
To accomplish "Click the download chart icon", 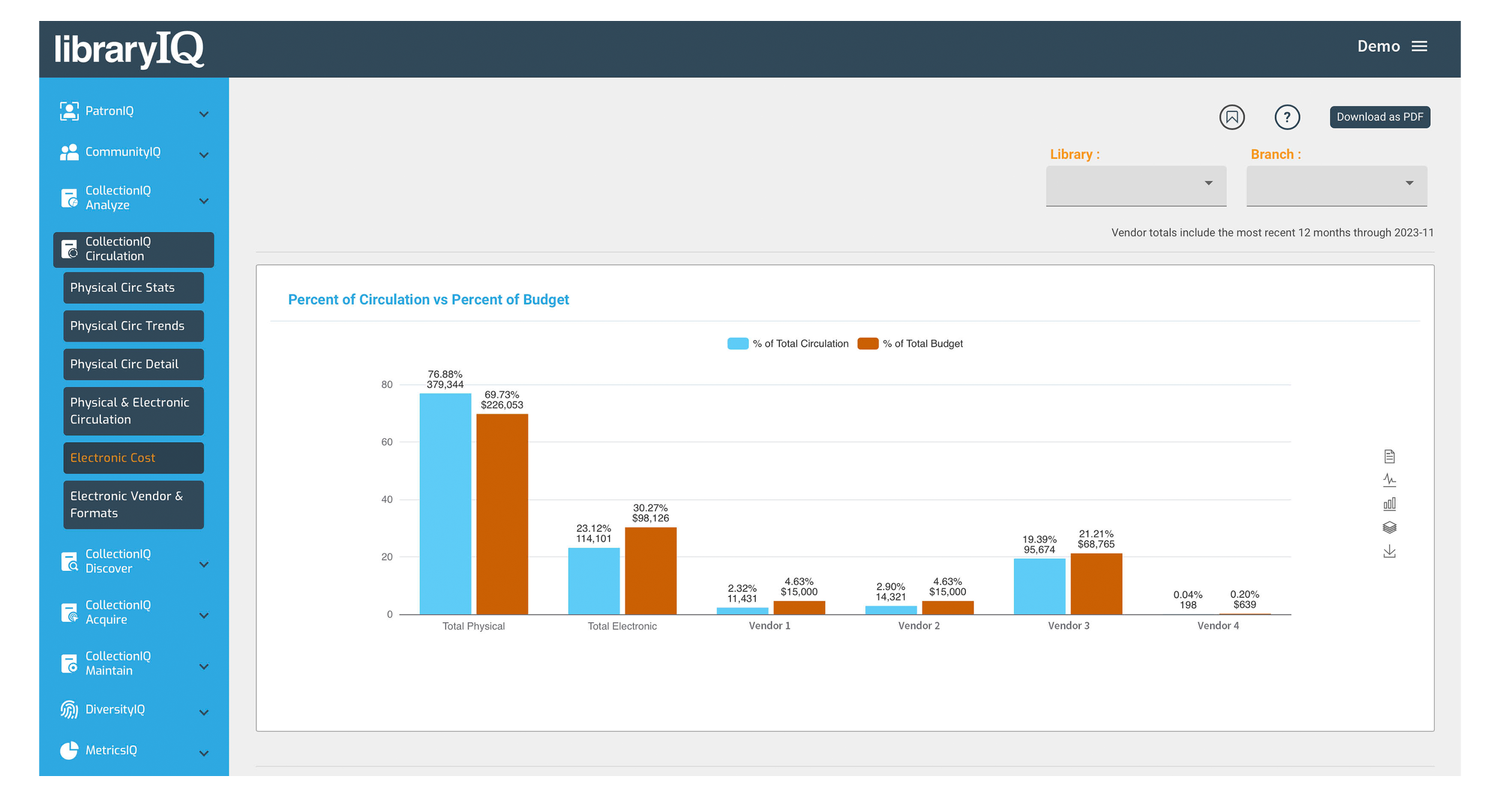I will pyautogui.click(x=1389, y=551).
